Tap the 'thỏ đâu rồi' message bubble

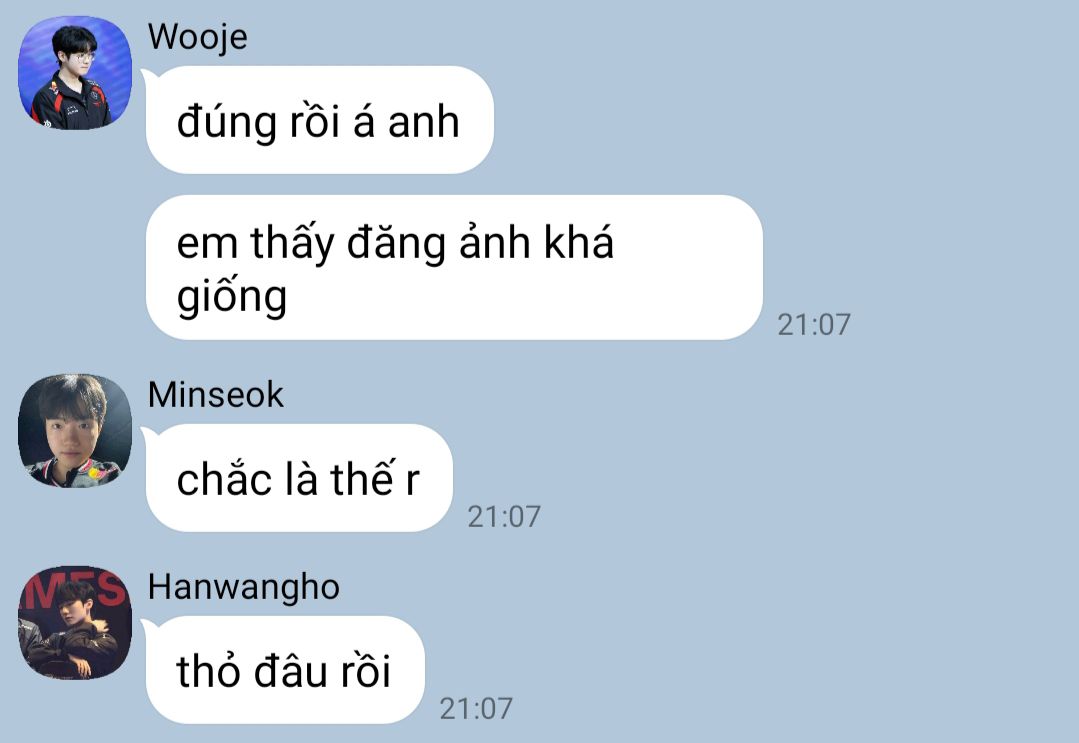285,670
